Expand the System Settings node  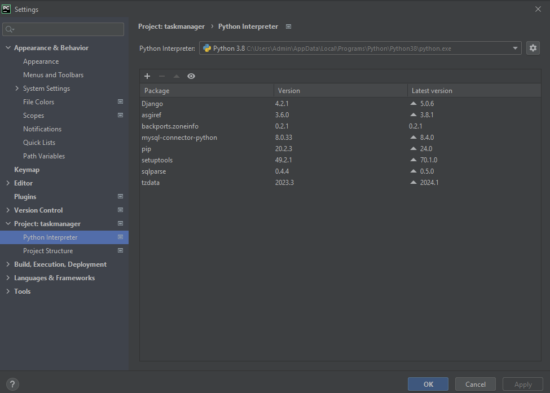click(x=17, y=88)
